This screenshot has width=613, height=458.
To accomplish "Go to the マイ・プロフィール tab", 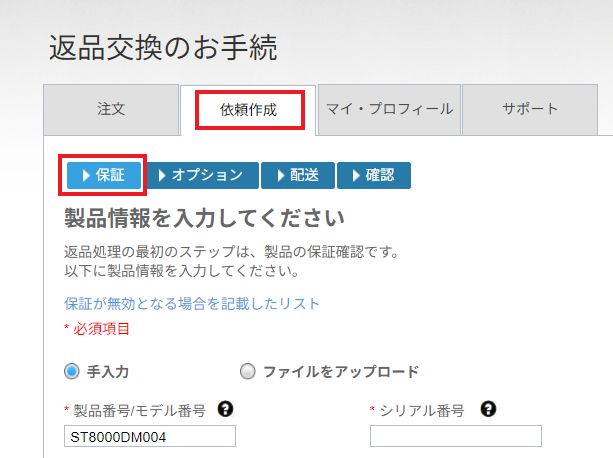I will (389, 109).
